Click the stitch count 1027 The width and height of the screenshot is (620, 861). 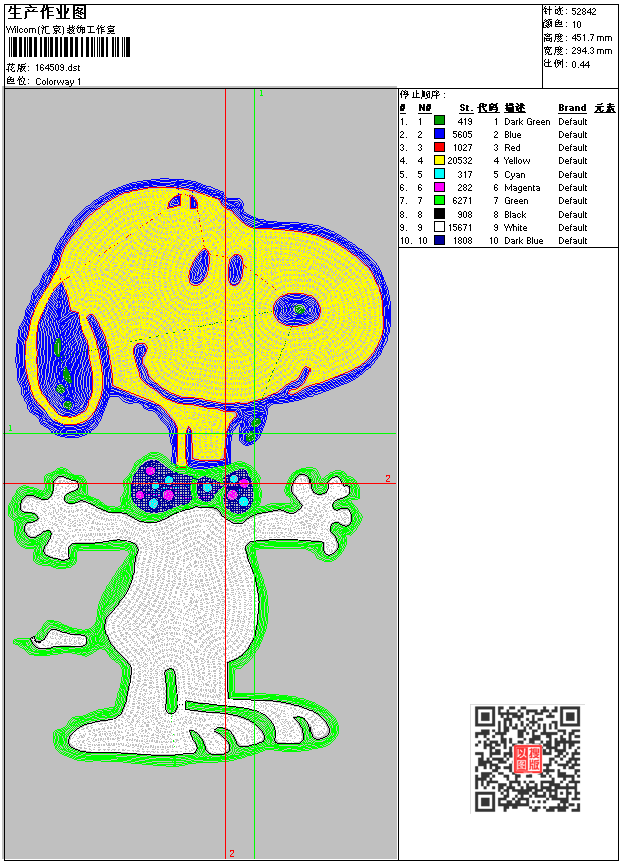pos(462,148)
